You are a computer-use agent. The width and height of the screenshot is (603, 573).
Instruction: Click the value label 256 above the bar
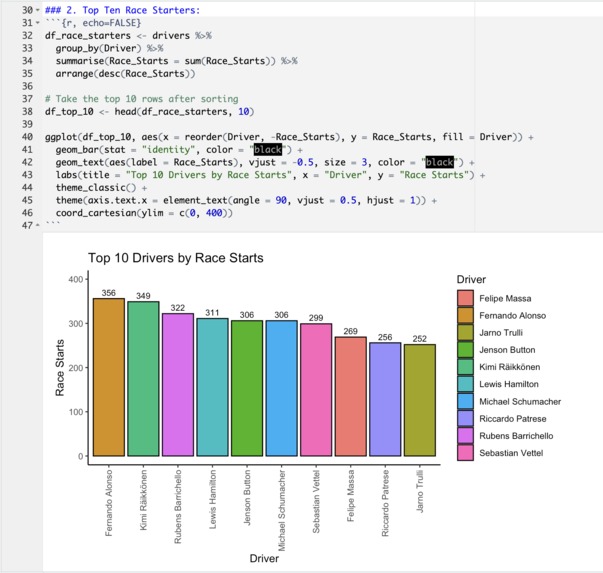385,337
